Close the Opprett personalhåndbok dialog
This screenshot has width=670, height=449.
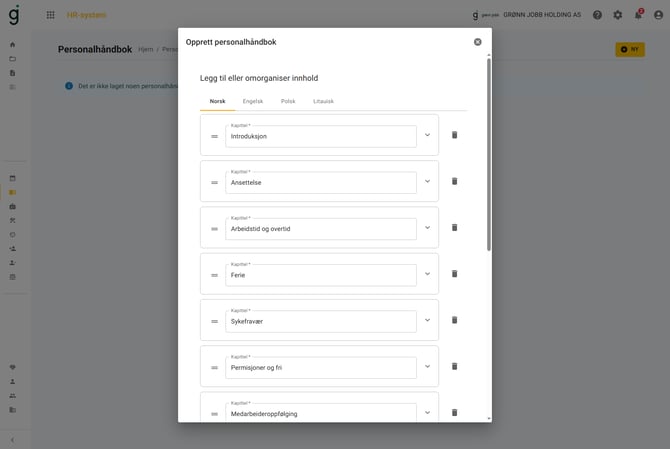pyautogui.click(x=478, y=42)
